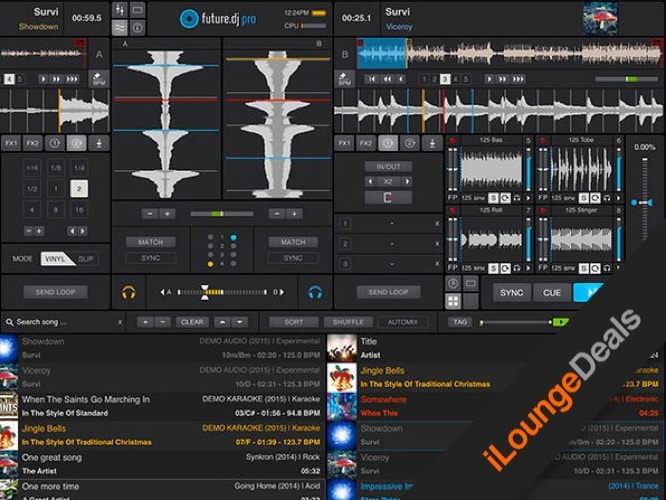Open the info icon in the header

[137, 28]
